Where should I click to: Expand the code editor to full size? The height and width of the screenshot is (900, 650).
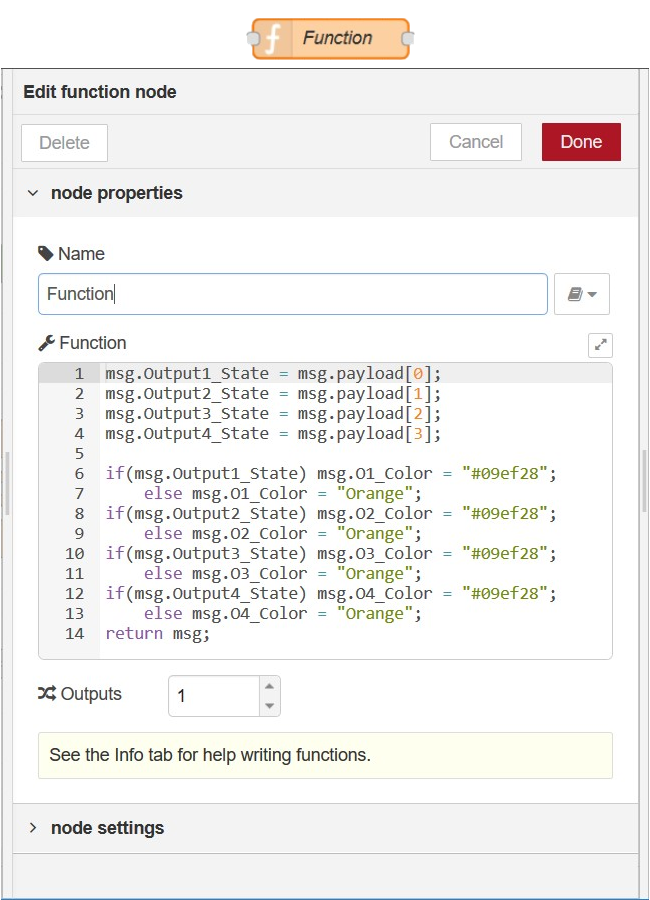pyautogui.click(x=600, y=345)
